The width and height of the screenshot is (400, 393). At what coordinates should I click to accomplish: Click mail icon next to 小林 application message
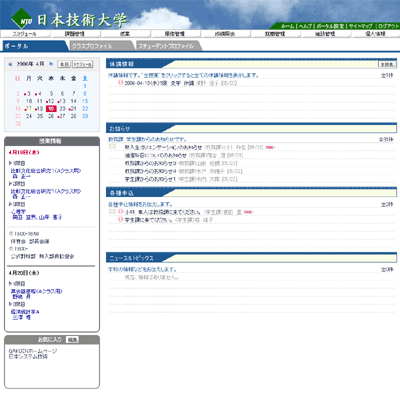tap(112, 212)
